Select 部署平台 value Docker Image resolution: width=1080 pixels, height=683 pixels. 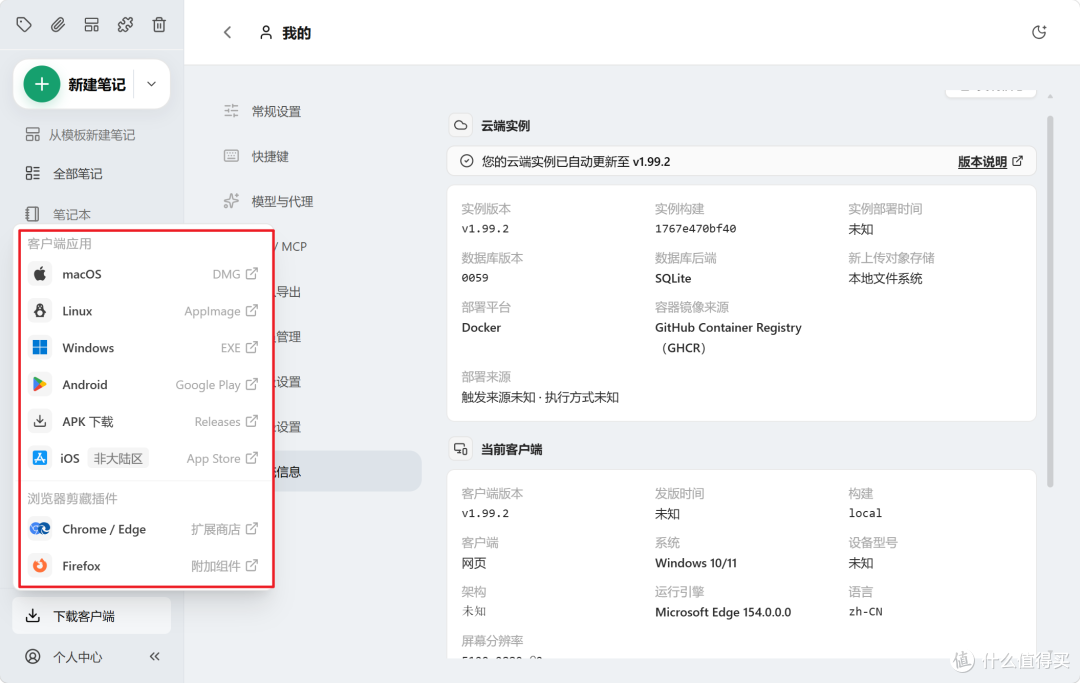click(481, 328)
